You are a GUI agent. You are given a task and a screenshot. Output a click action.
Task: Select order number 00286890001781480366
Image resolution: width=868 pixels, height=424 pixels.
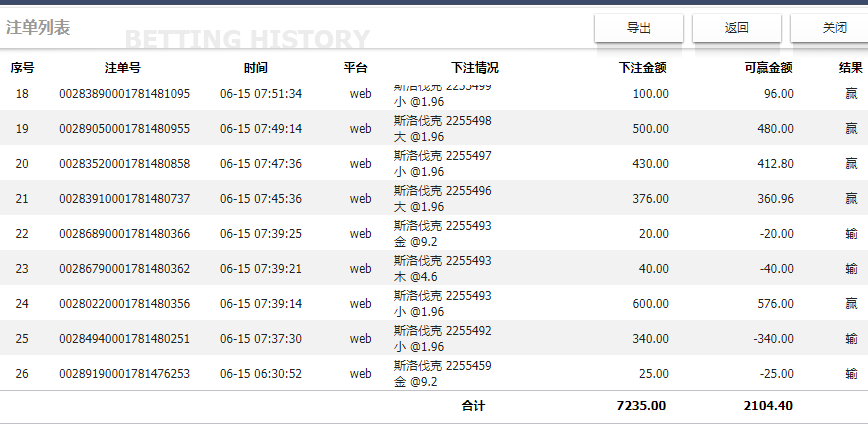point(125,234)
